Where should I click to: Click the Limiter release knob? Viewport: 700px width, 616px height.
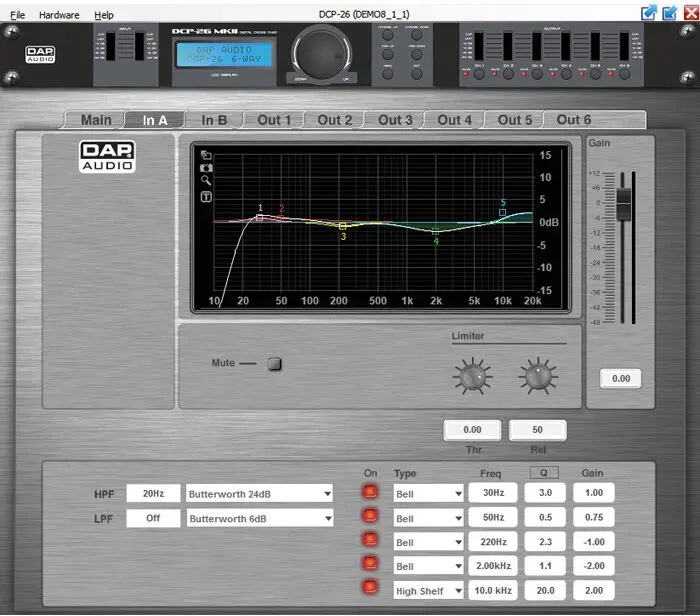538,376
